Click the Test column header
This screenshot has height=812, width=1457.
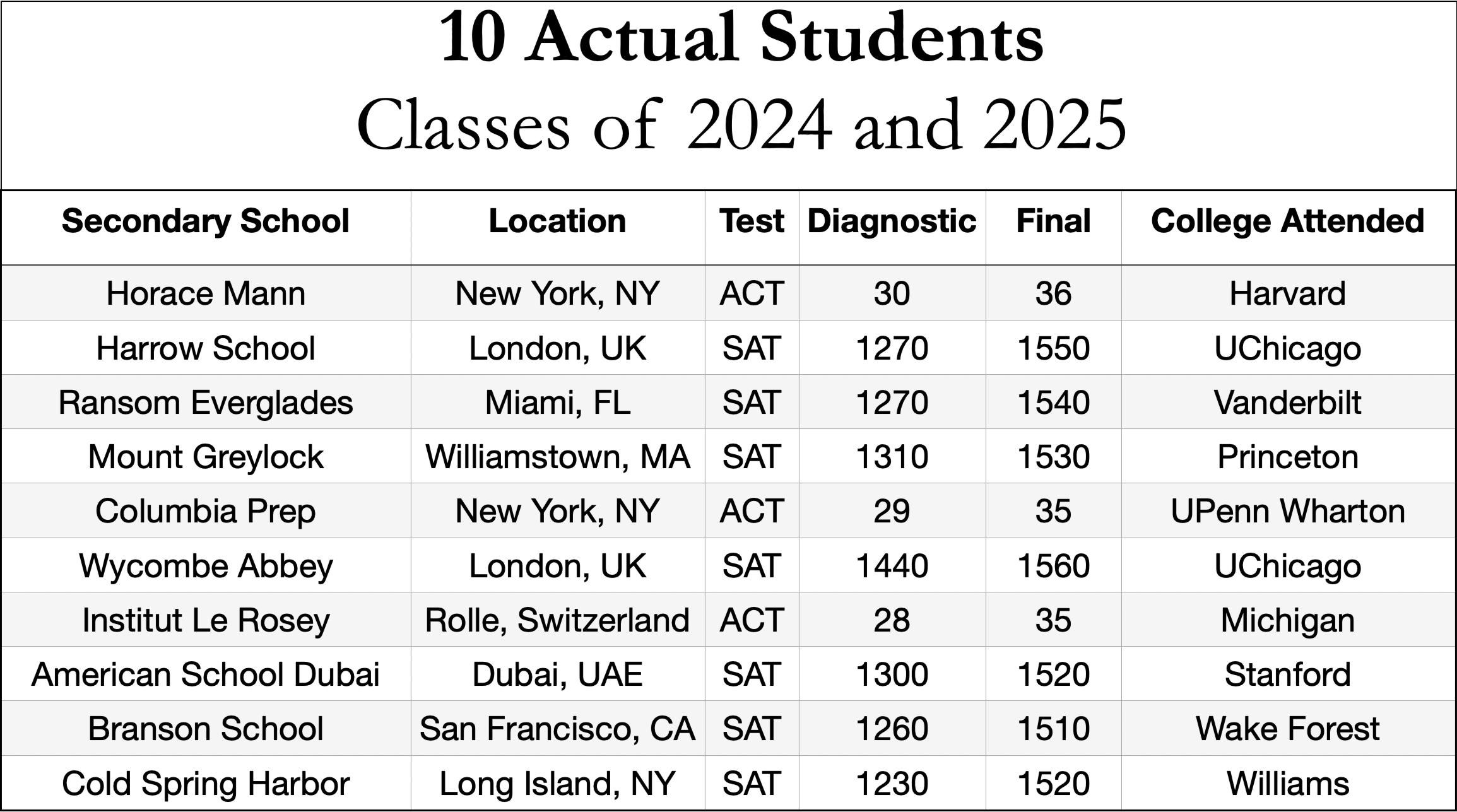pyautogui.click(x=752, y=221)
